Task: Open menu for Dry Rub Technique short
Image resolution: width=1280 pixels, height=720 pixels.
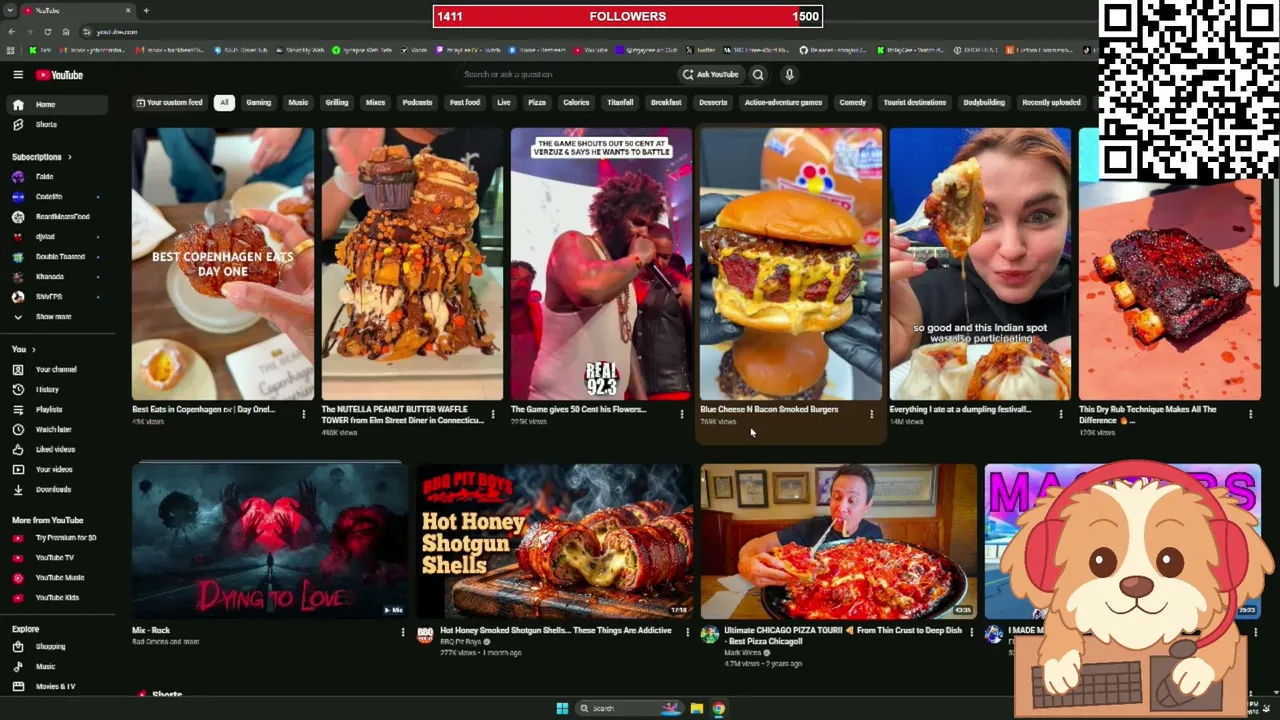Action: tap(1250, 414)
